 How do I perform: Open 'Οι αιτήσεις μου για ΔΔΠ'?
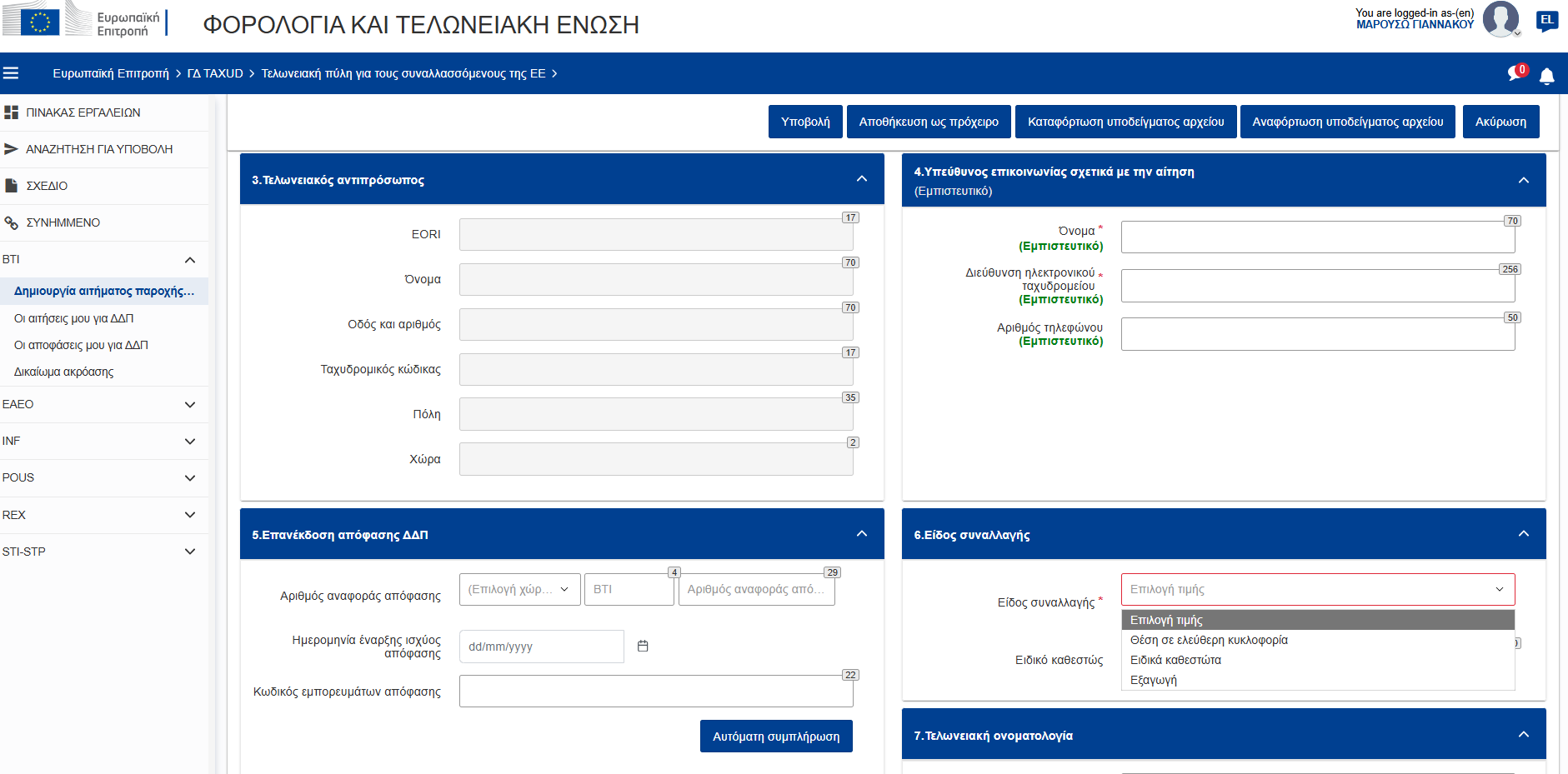[x=73, y=318]
